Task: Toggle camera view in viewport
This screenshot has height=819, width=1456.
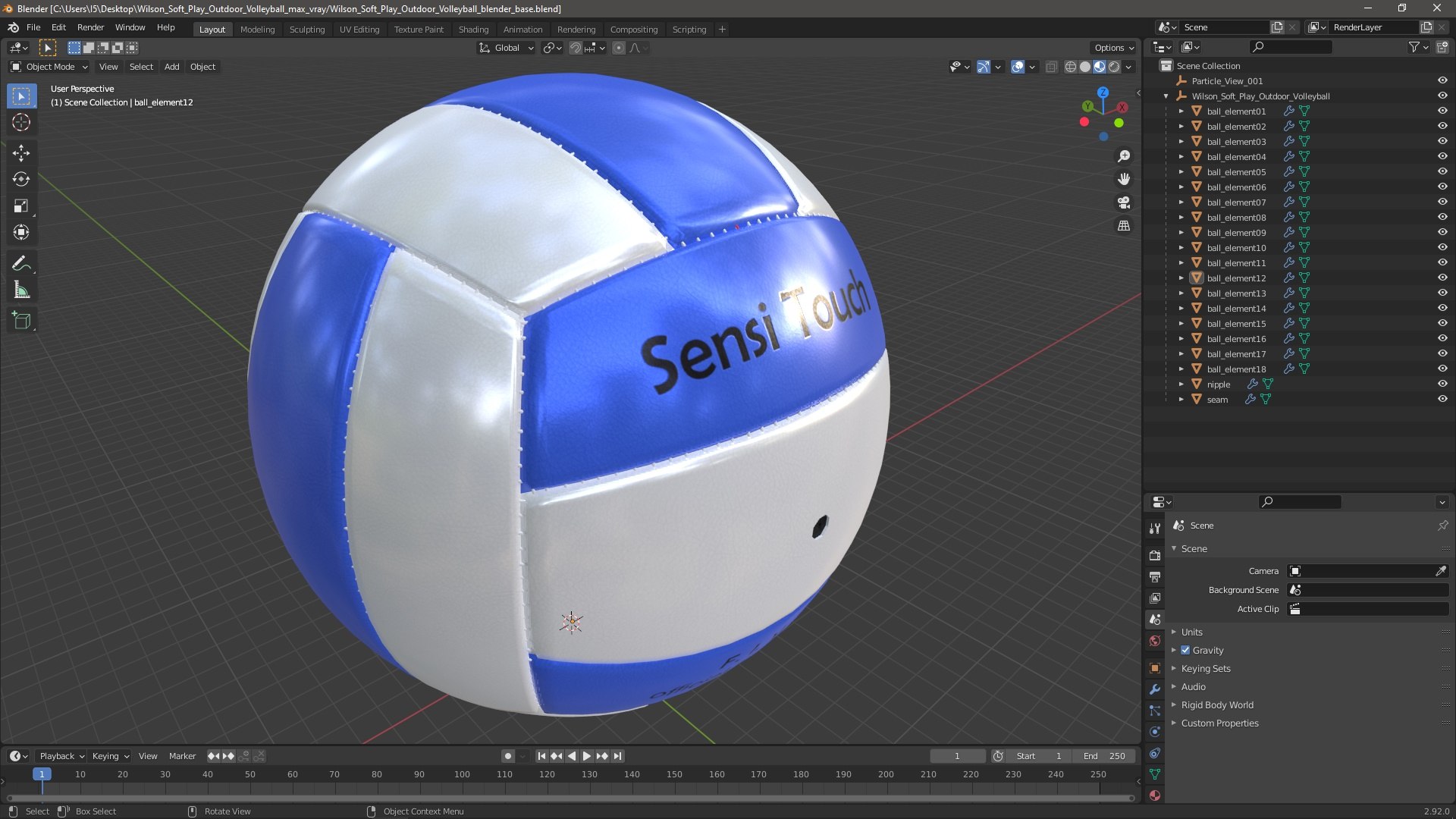Action: pos(1124,202)
